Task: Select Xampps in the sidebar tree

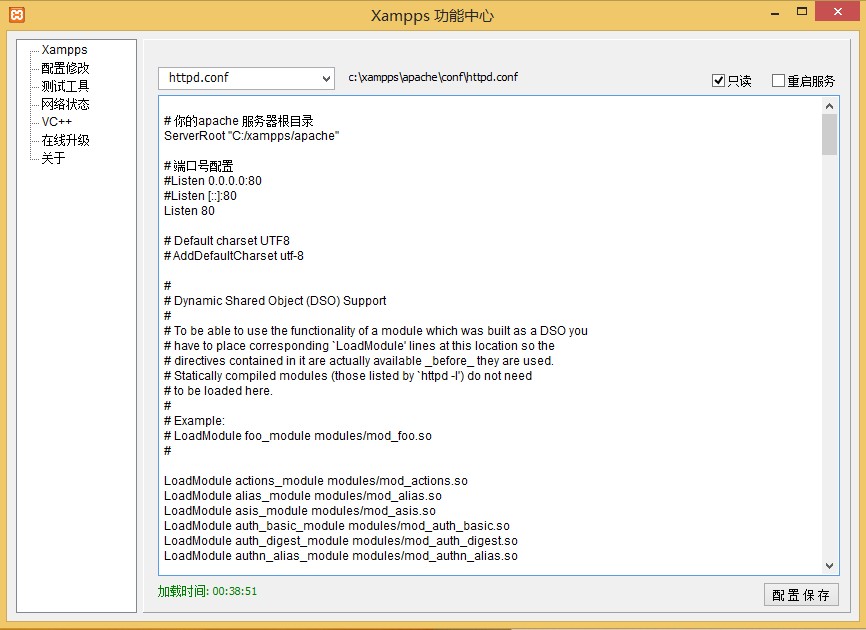Action: click(64, 50)
